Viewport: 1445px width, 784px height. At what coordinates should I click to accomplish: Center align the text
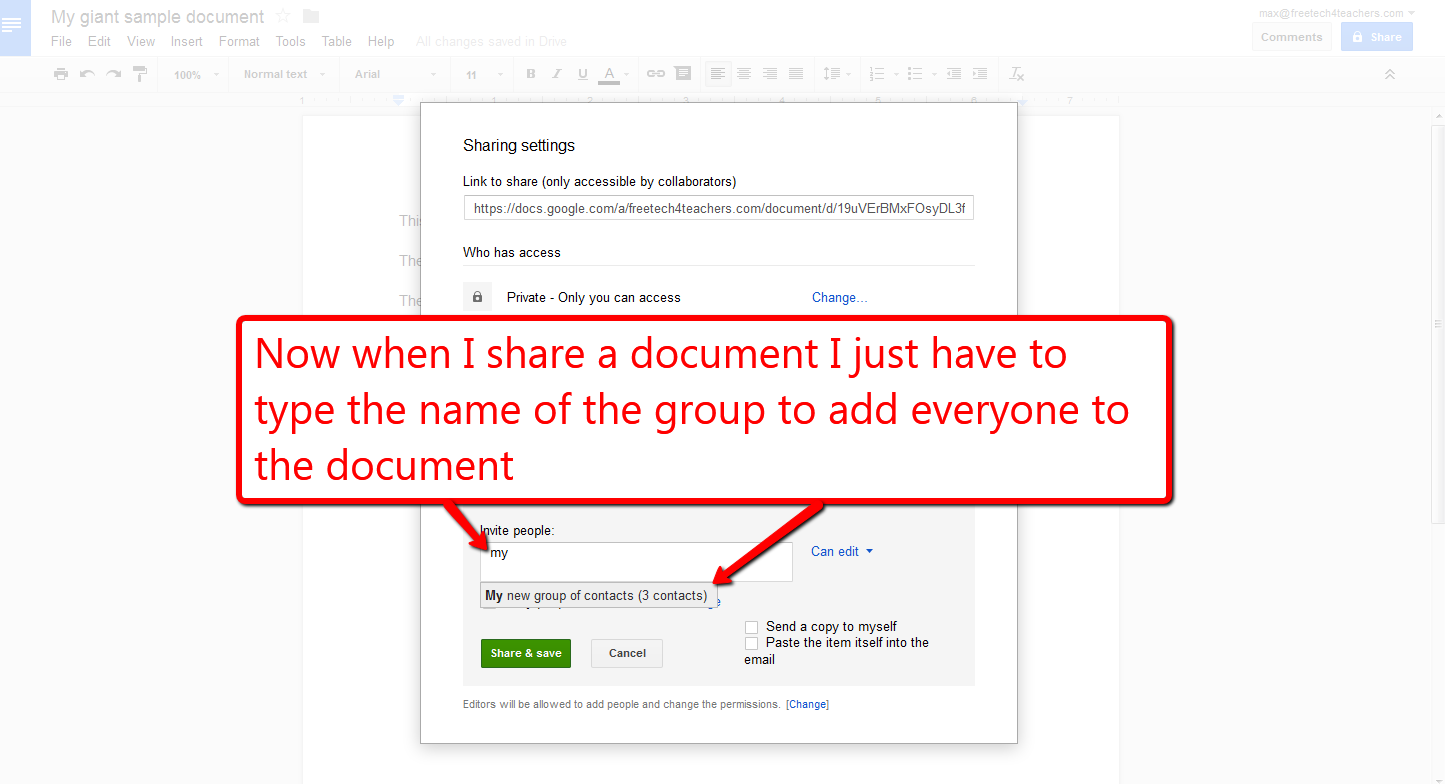click(x=744, y=74)
